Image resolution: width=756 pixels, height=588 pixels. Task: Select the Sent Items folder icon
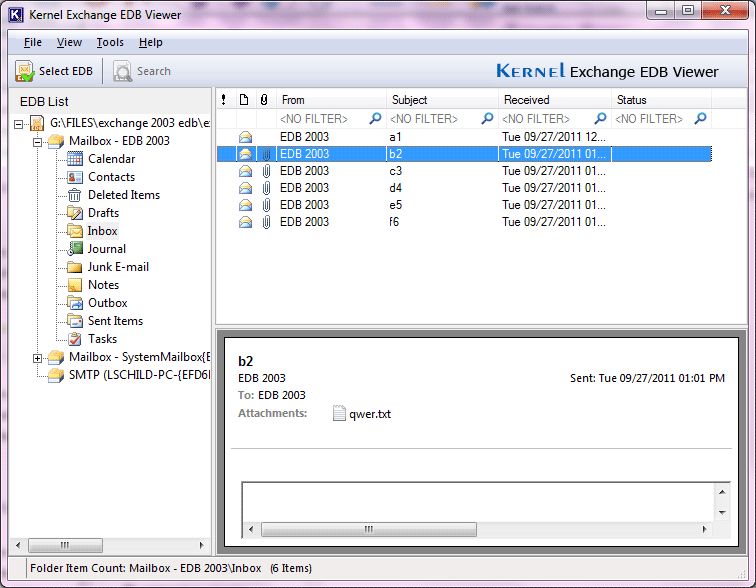coord(75,321)
